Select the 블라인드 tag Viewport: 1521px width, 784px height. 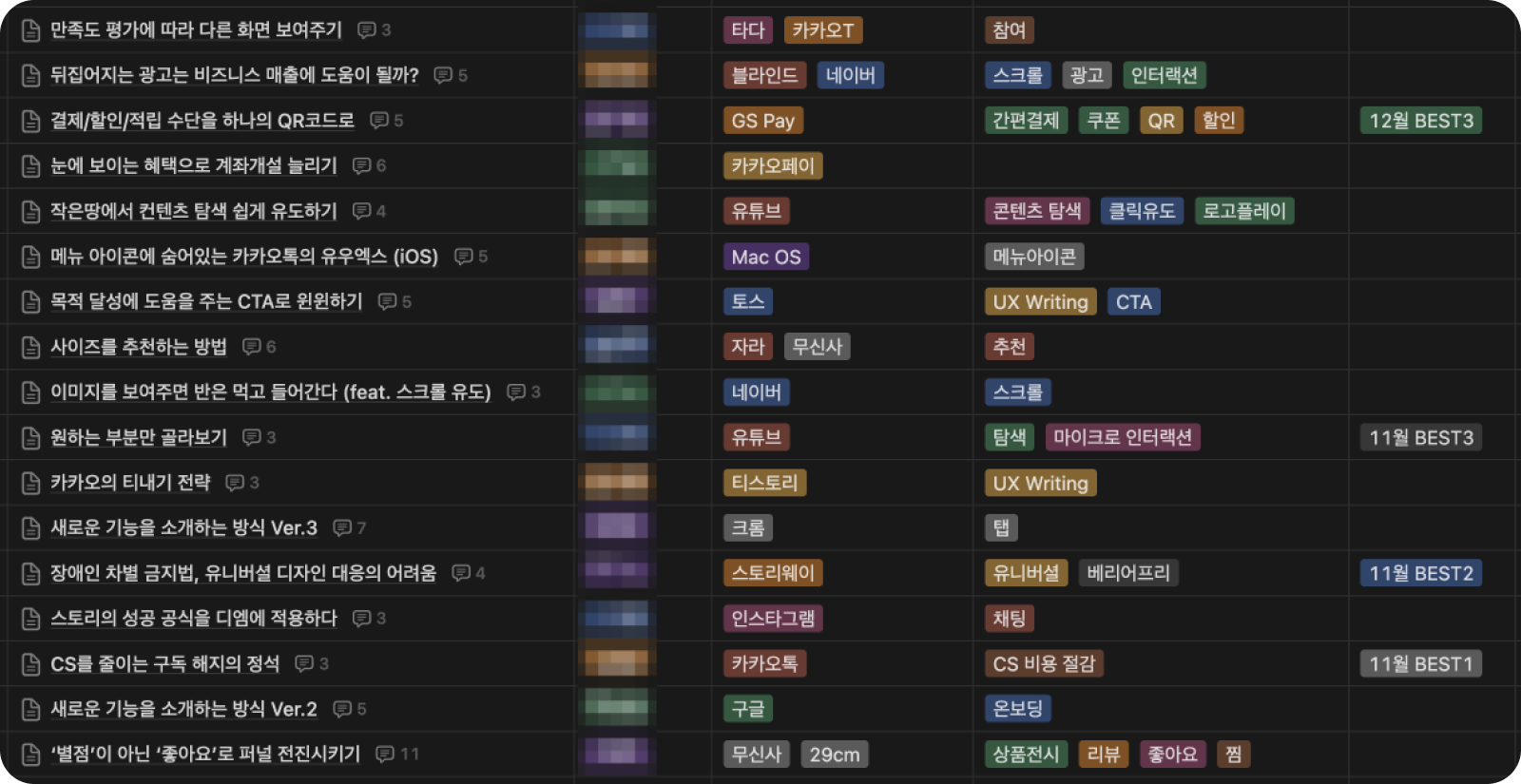[x=764, y=75]
